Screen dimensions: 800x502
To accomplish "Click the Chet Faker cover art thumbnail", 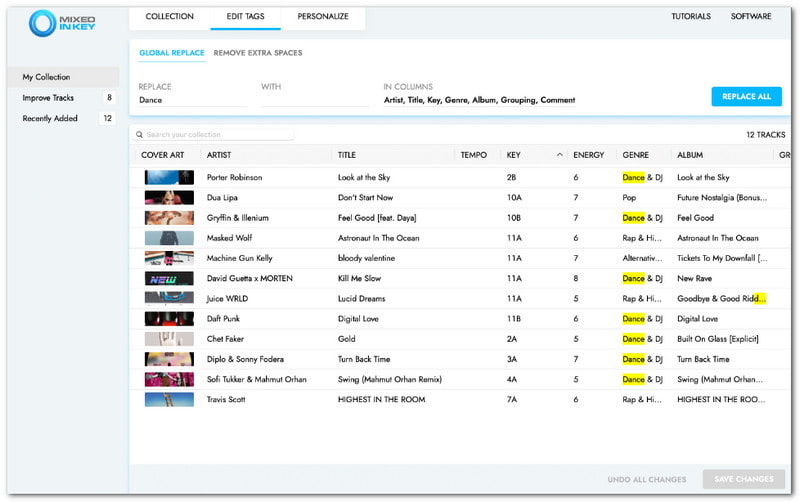I will click(169, 339).
